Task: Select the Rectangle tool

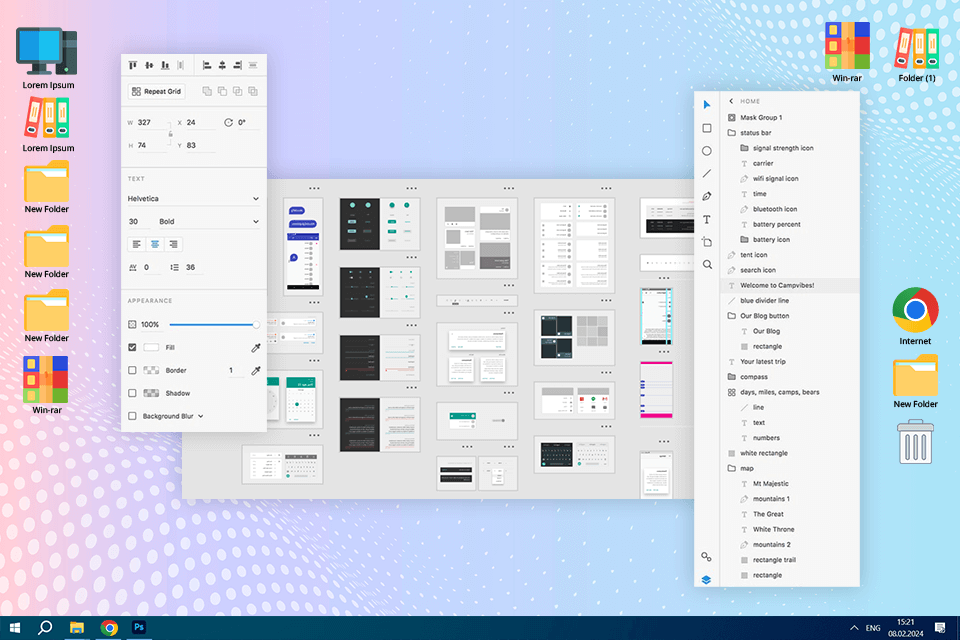Action: (707, 128)
